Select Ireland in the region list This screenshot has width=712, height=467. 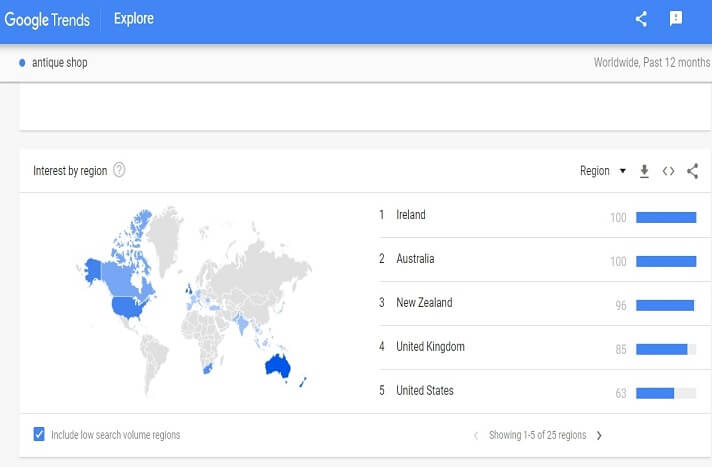(x=410, y=215)
